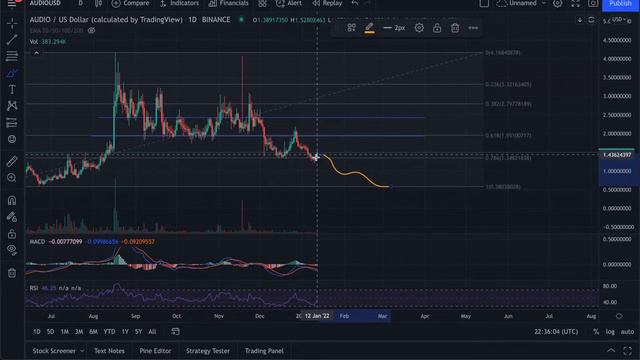
Task: Open the Strategy Tester tab
Action: 208,351
